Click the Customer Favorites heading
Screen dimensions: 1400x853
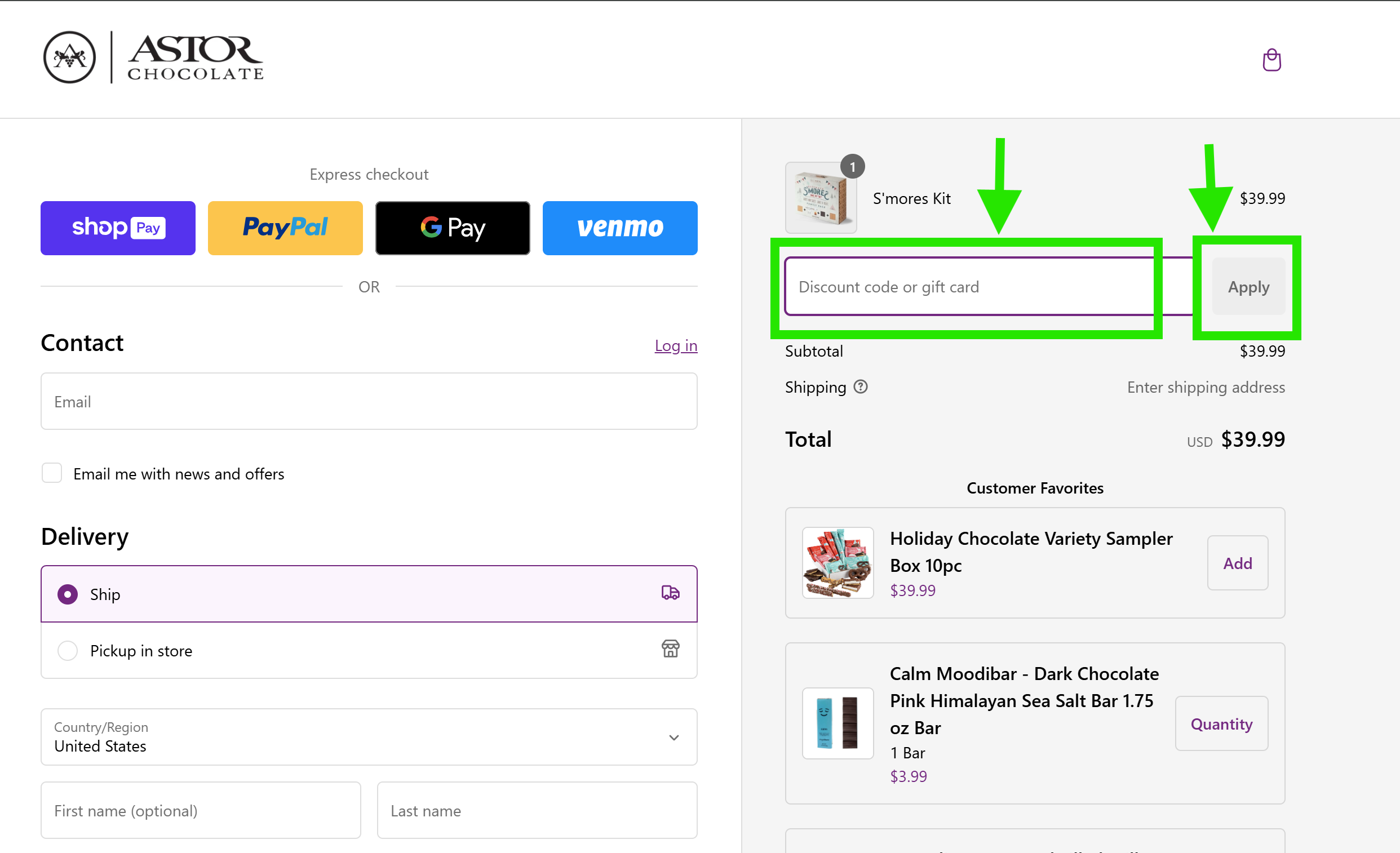(1035, 488)
